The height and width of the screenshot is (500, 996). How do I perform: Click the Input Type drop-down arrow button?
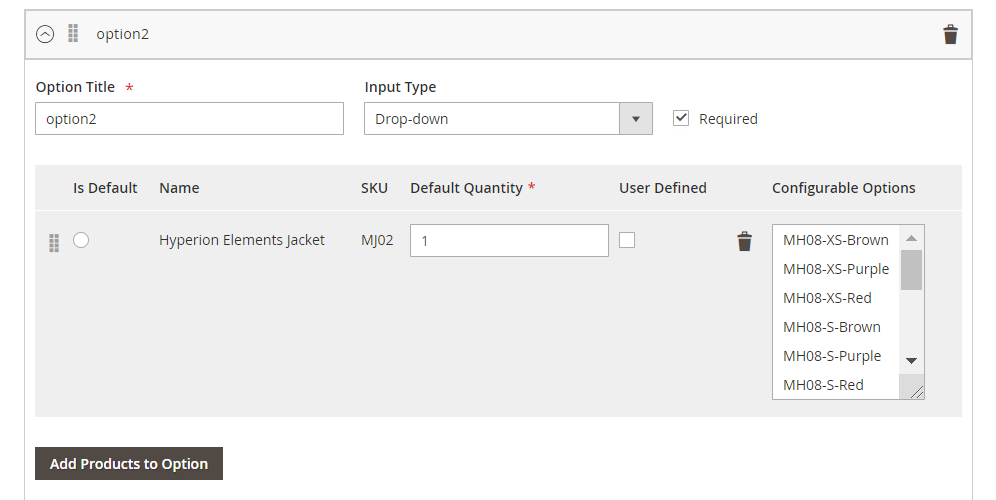tap(636, 119)
